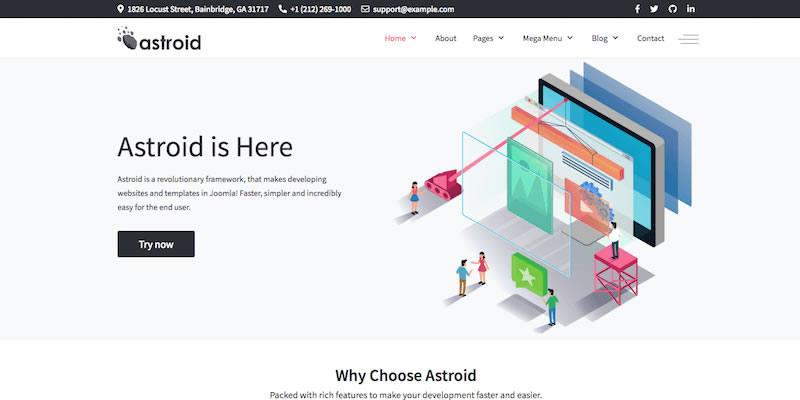Click the phone icon beside the number

coord(283,9)
